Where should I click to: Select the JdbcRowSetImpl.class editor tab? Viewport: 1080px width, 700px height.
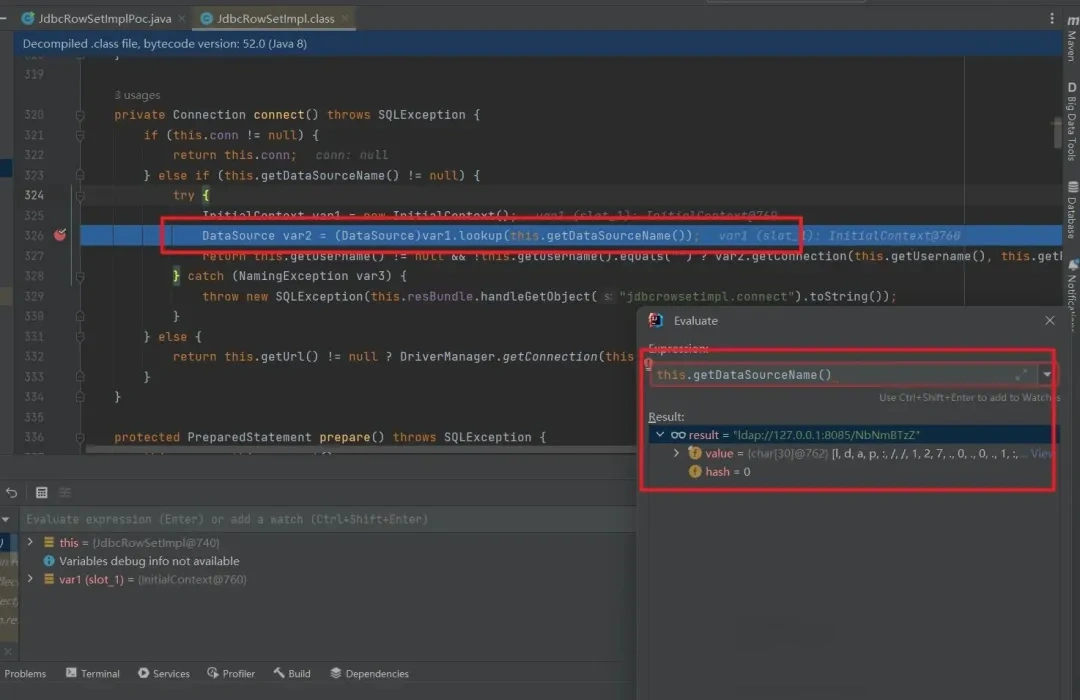coord(276,19)
